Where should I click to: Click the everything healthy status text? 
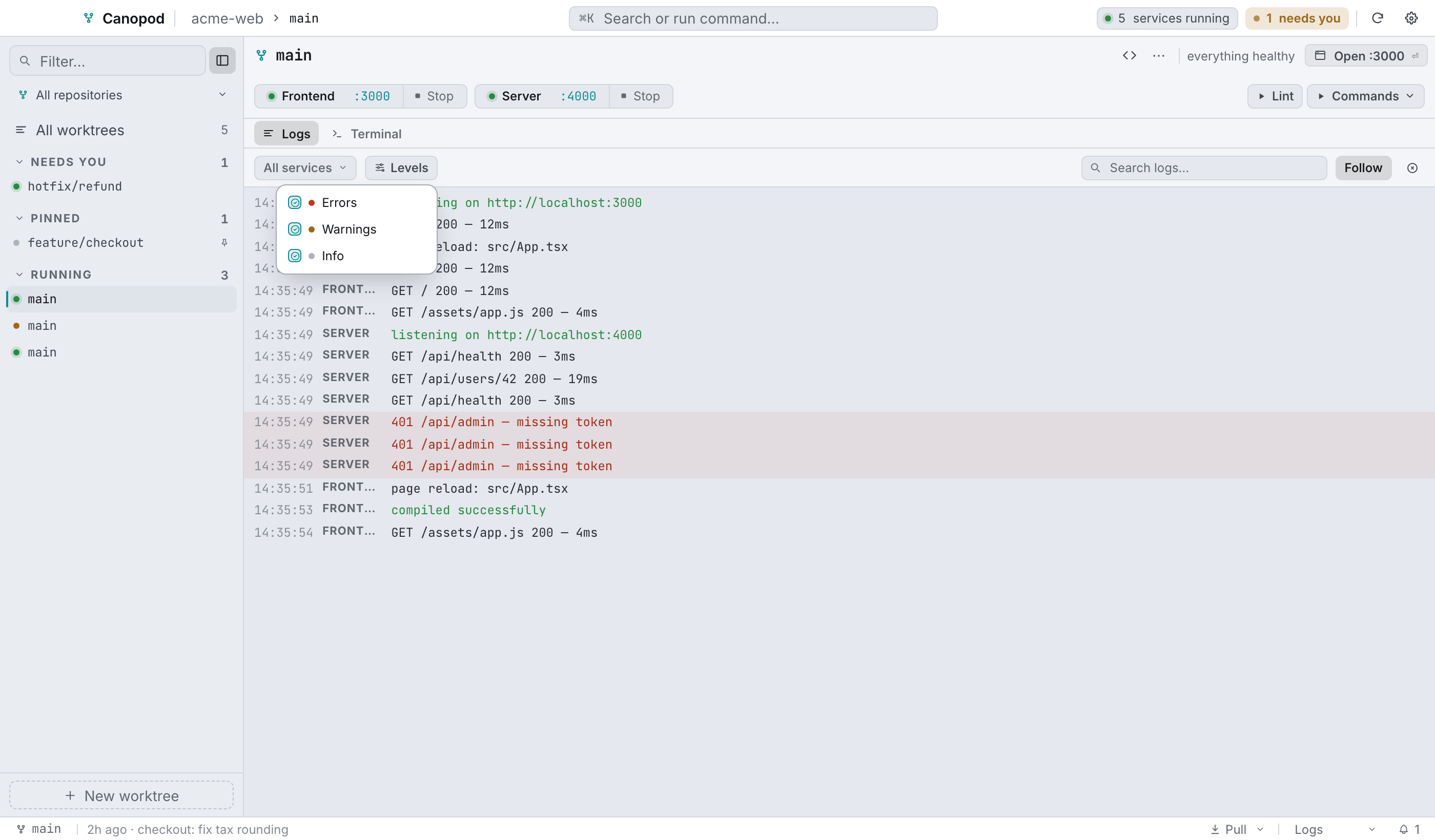[1240, 56]
